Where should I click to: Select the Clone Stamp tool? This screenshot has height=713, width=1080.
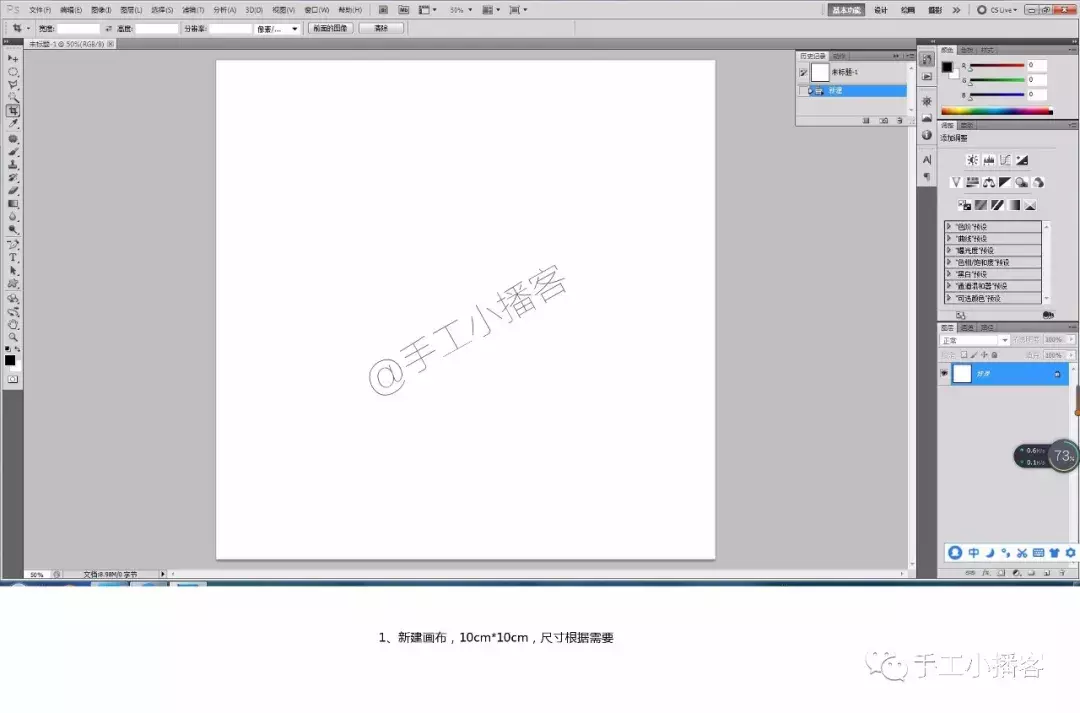point(12,165)
